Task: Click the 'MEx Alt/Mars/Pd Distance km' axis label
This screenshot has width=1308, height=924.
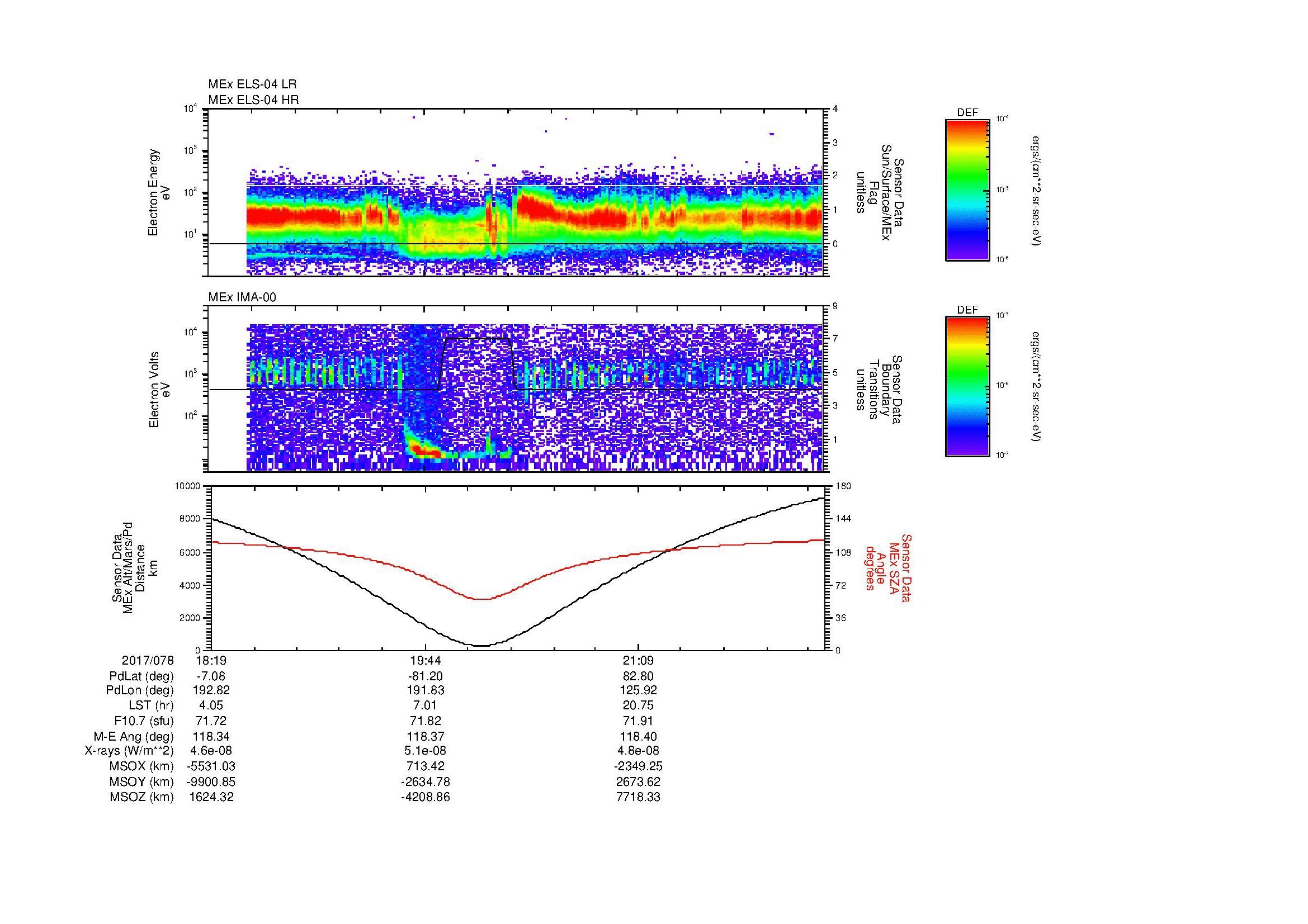Action: click(x=134, y=568)
